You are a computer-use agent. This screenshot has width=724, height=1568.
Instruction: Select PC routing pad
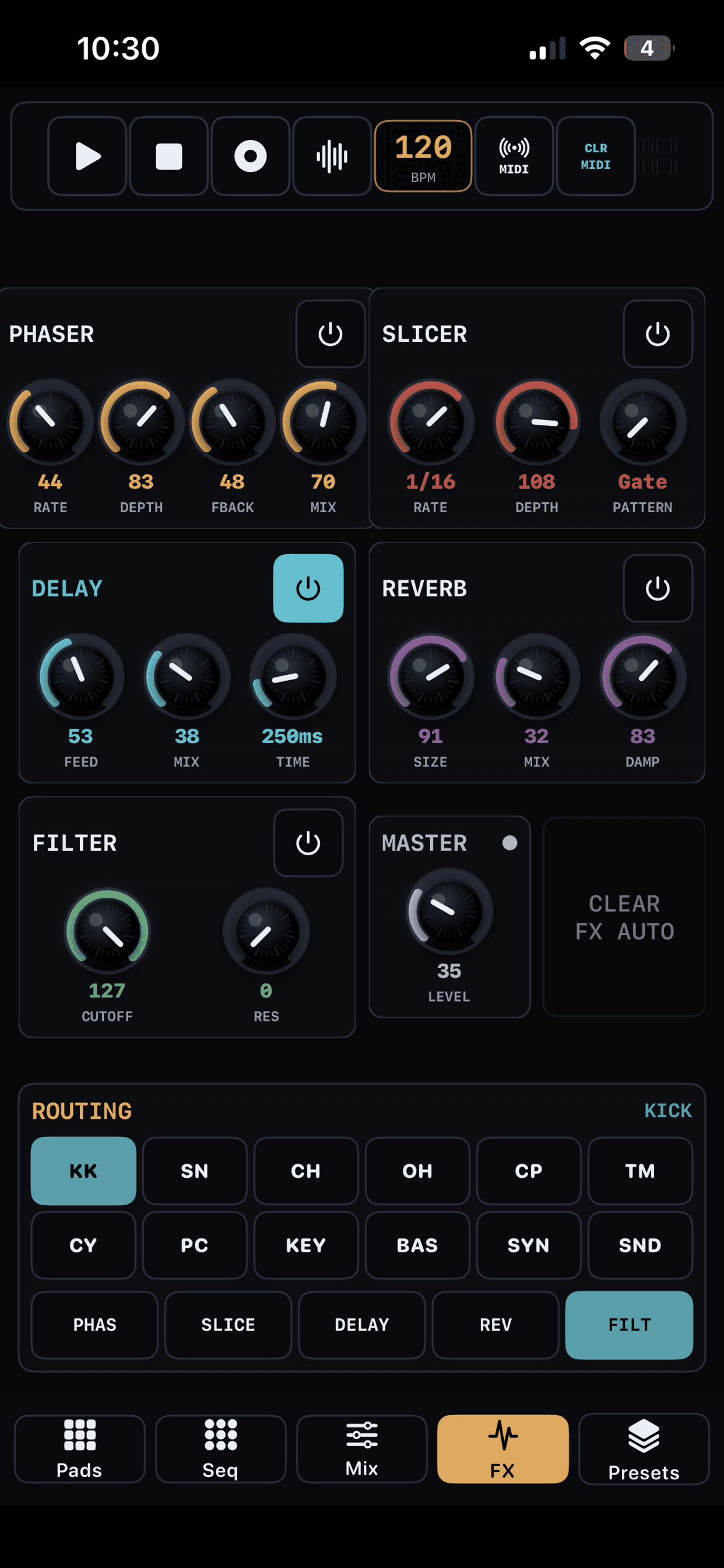click(x=195, y=1245)
